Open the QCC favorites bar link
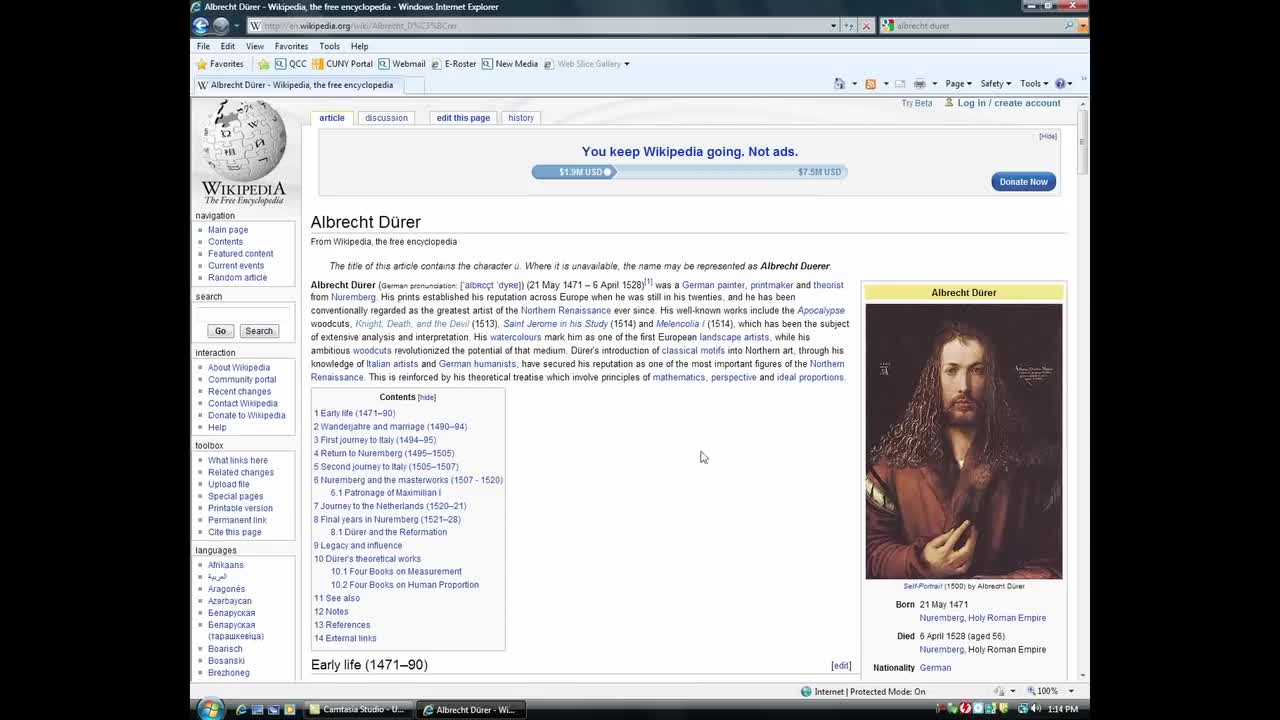This screenshot has width=1280, height=720. pos(291,64)
